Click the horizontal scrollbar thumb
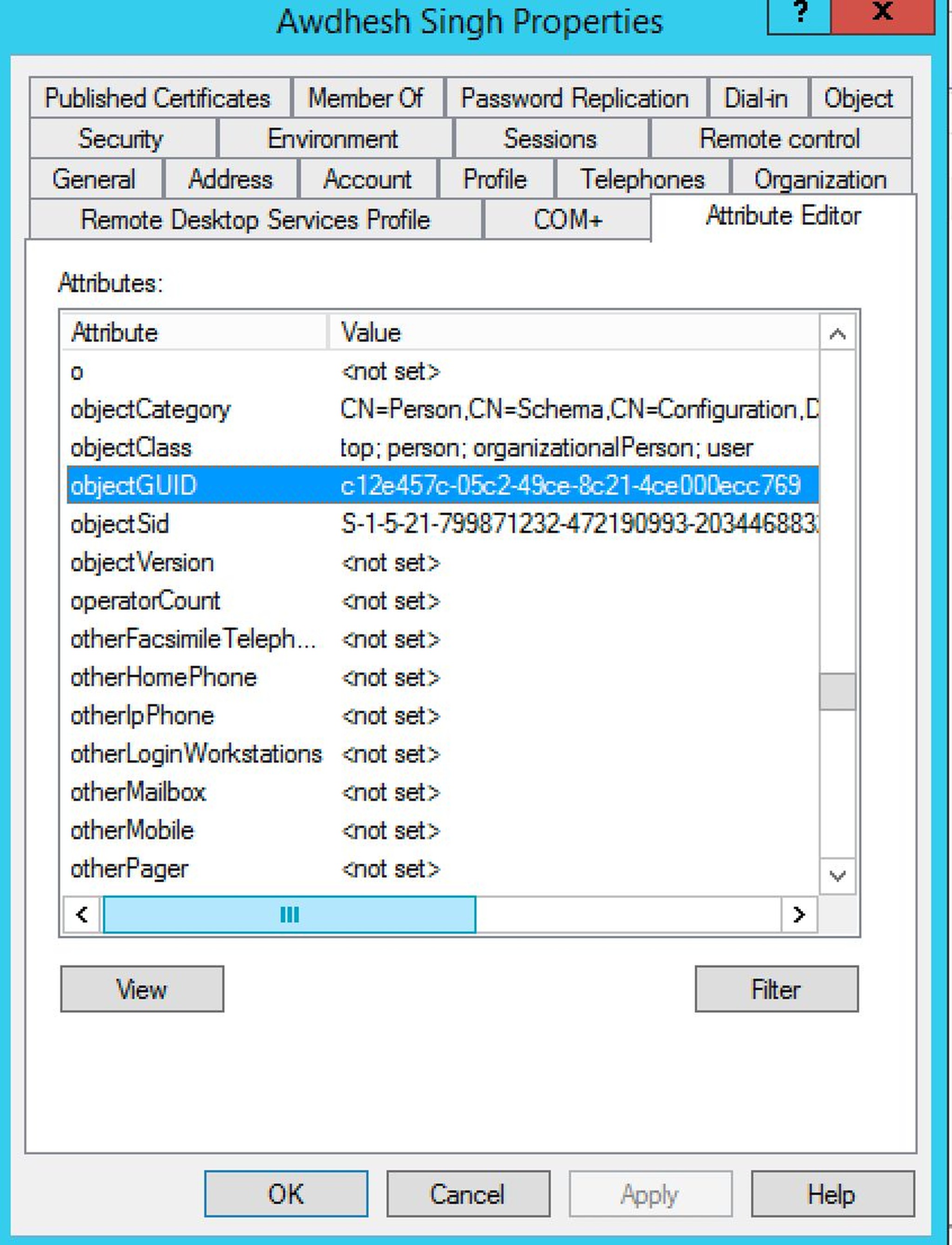Viewport: 952px width, 1245px height. pyautogui.click(x=289, y=913)
